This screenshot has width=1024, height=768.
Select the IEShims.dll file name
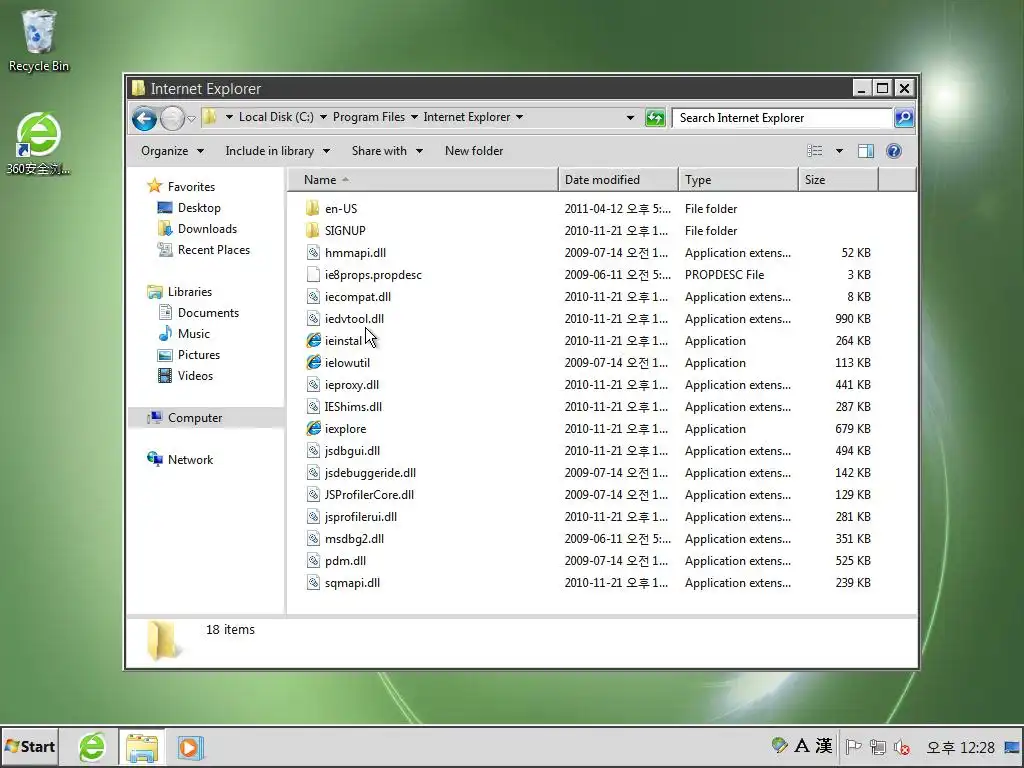pos(353,407)
